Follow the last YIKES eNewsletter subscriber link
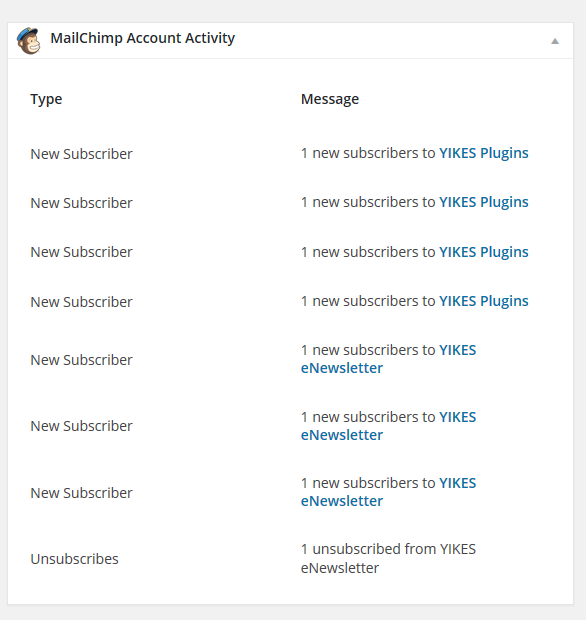This screenshot has width=586, height=620. pyautogui.click(x=388, y=492)
